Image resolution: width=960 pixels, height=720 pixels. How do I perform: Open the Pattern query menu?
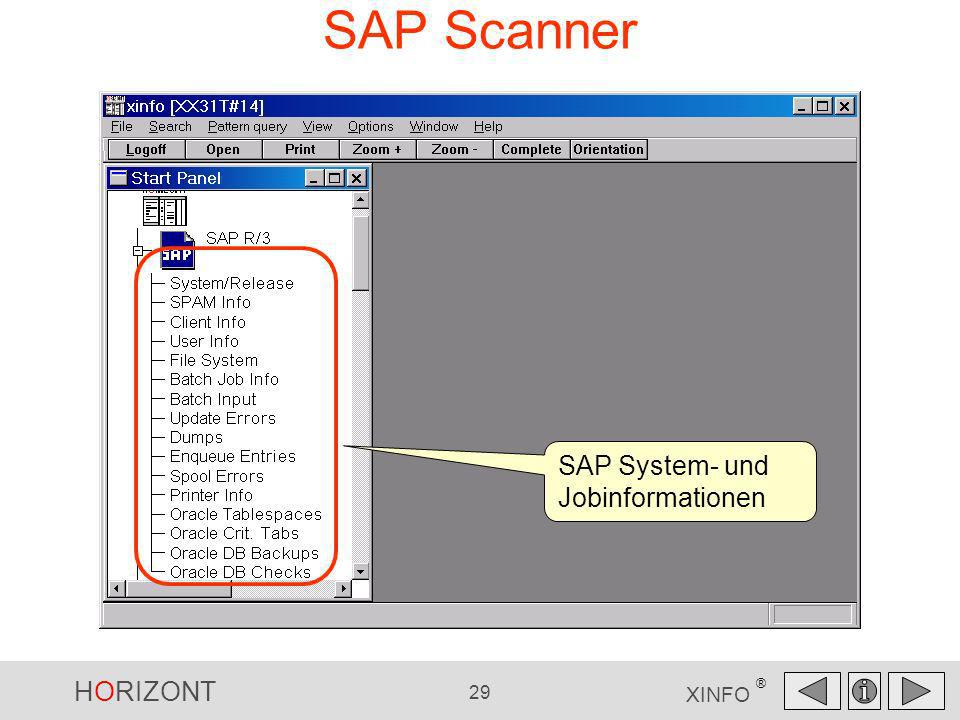pos(247,127)
